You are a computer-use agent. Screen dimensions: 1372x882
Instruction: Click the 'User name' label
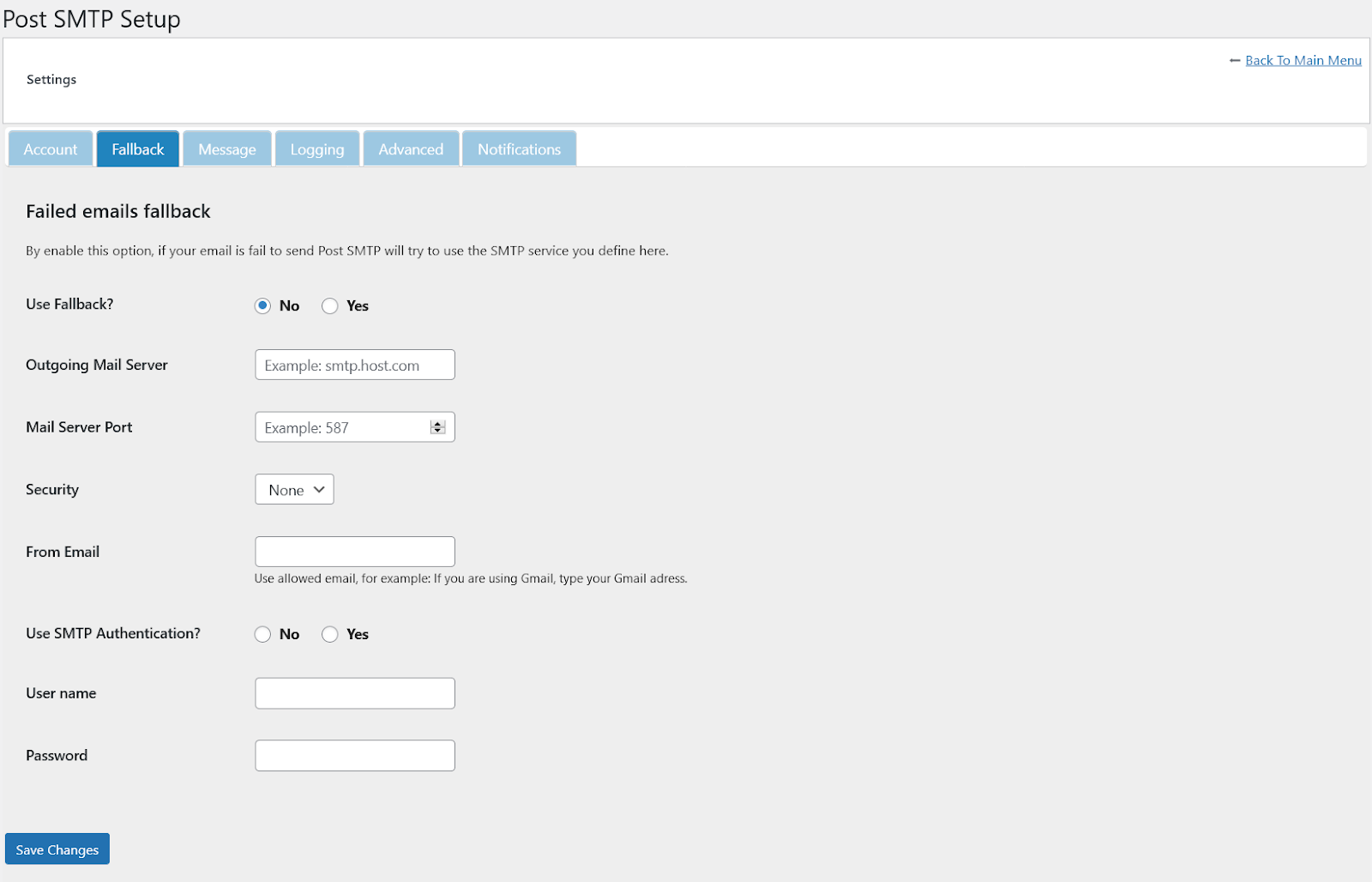tap(61, 693)
